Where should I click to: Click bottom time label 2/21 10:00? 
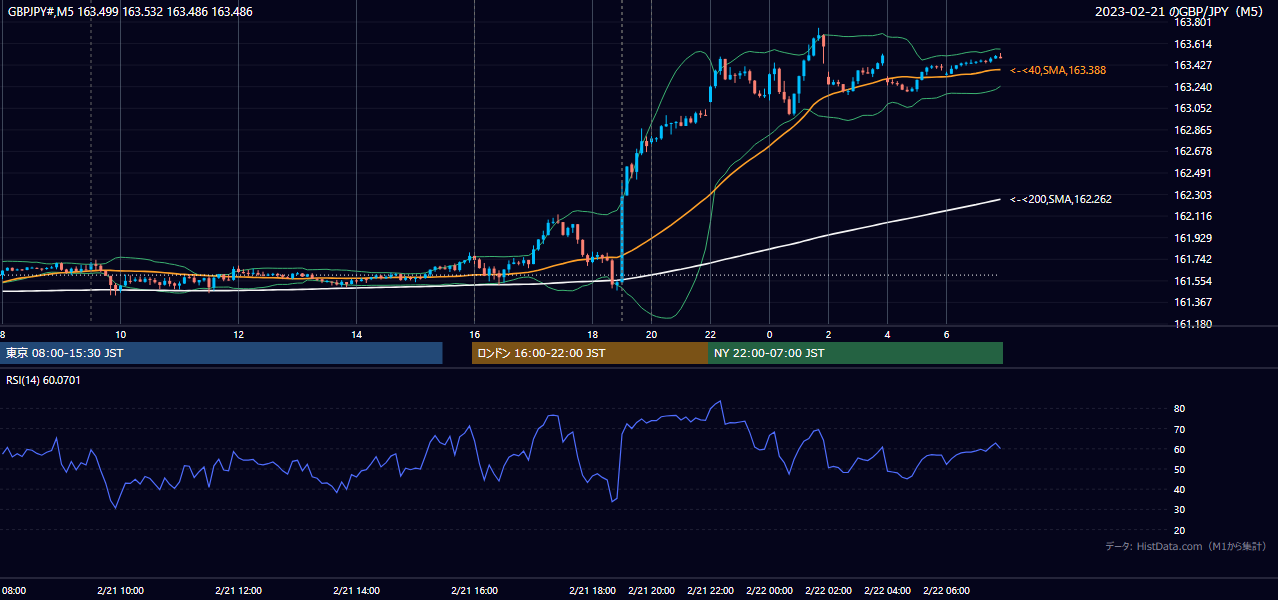tap(120, 590)
